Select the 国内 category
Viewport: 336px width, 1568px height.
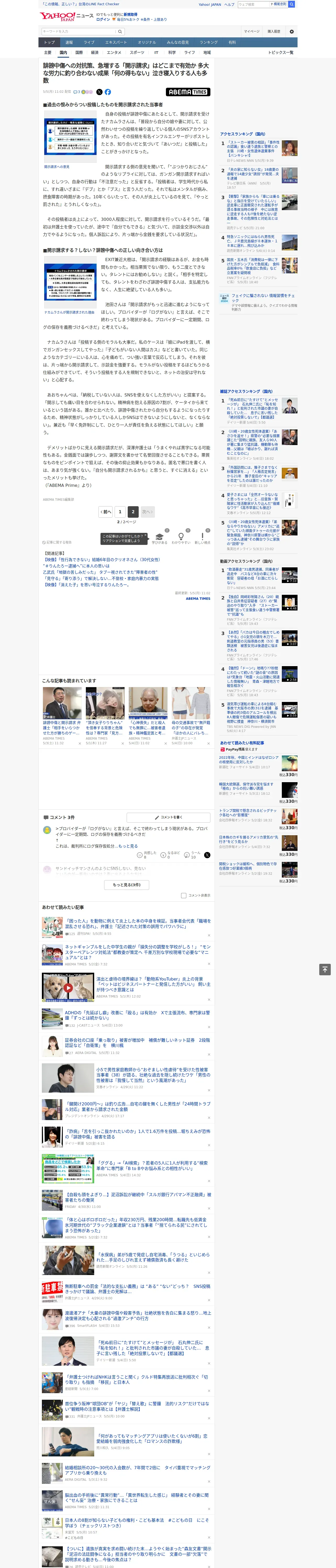(63, 52)
